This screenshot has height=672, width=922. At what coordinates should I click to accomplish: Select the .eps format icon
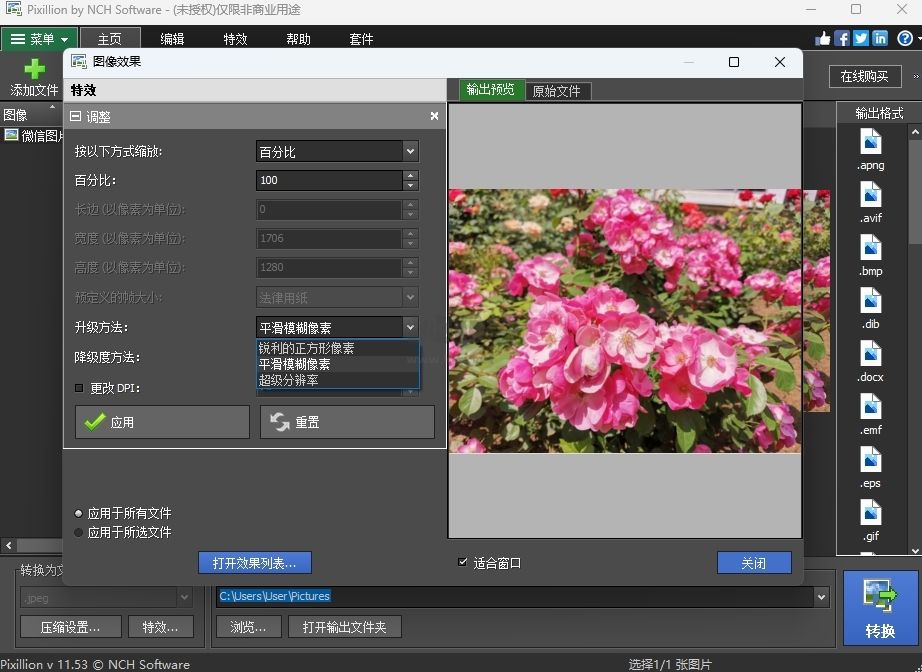pyautogui.click(x=870, y=459)
